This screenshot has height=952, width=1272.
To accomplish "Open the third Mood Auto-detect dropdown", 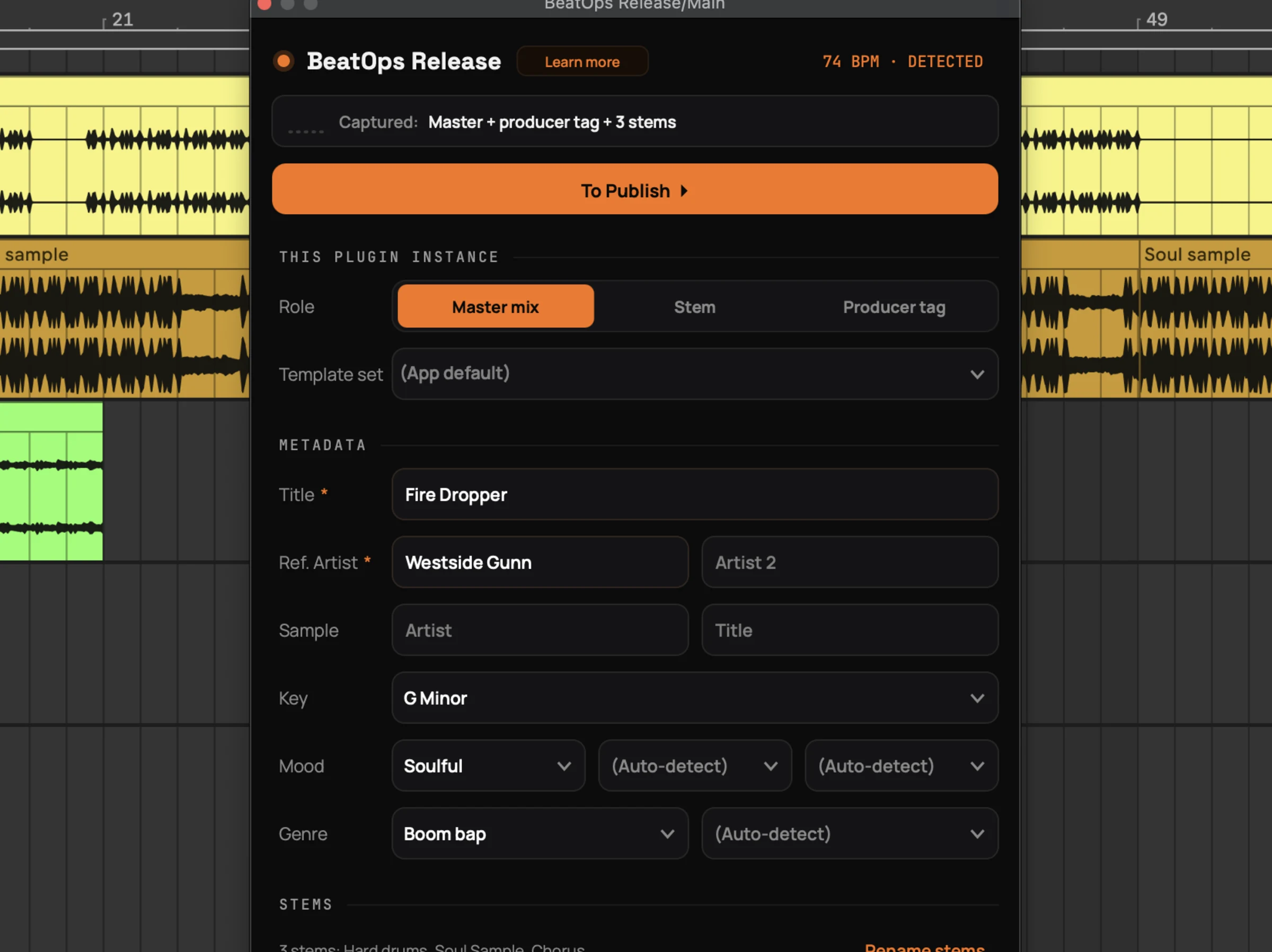I will (x=901, y=765).
